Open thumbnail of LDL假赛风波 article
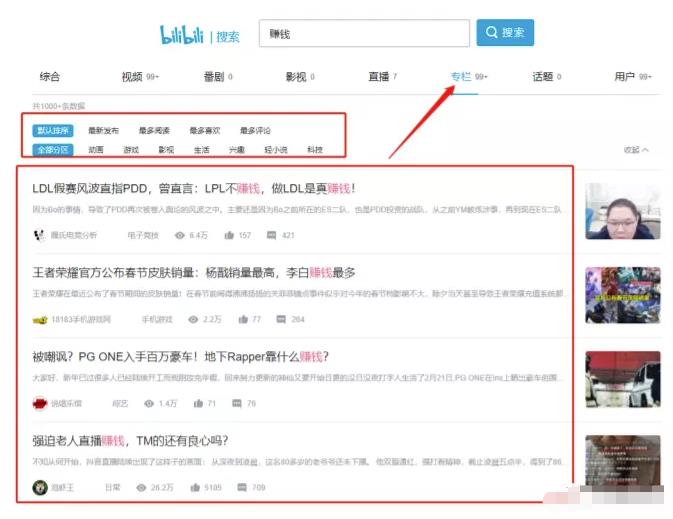 623,211
